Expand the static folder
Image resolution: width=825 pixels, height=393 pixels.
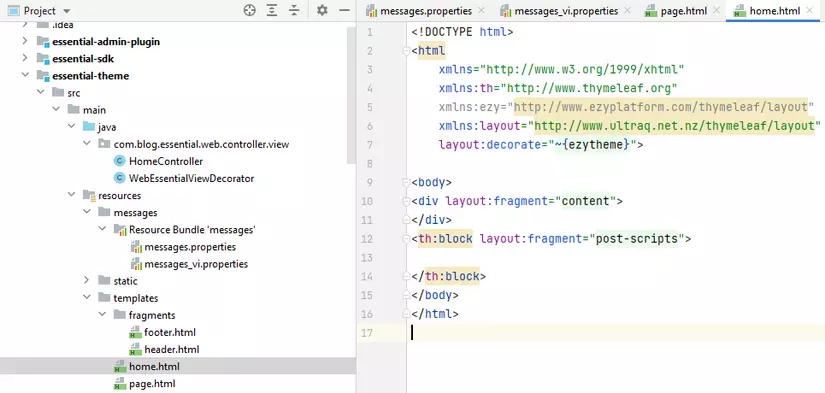click(x=87, y=281)
